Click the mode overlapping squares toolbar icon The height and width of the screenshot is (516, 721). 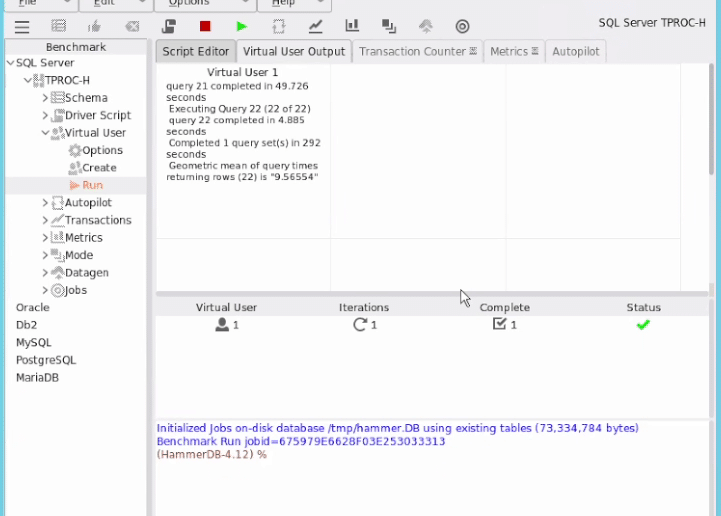click(x=389, y=26)
